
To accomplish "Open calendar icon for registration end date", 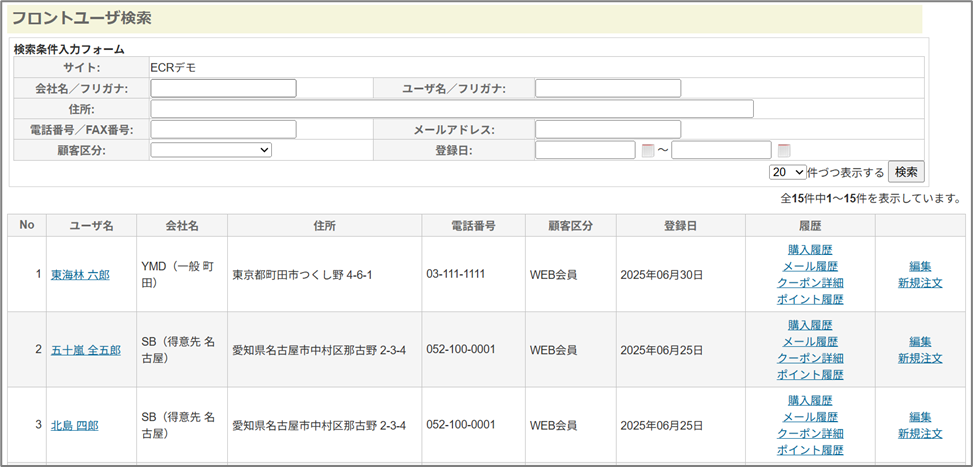I will [x=784, y=151].
